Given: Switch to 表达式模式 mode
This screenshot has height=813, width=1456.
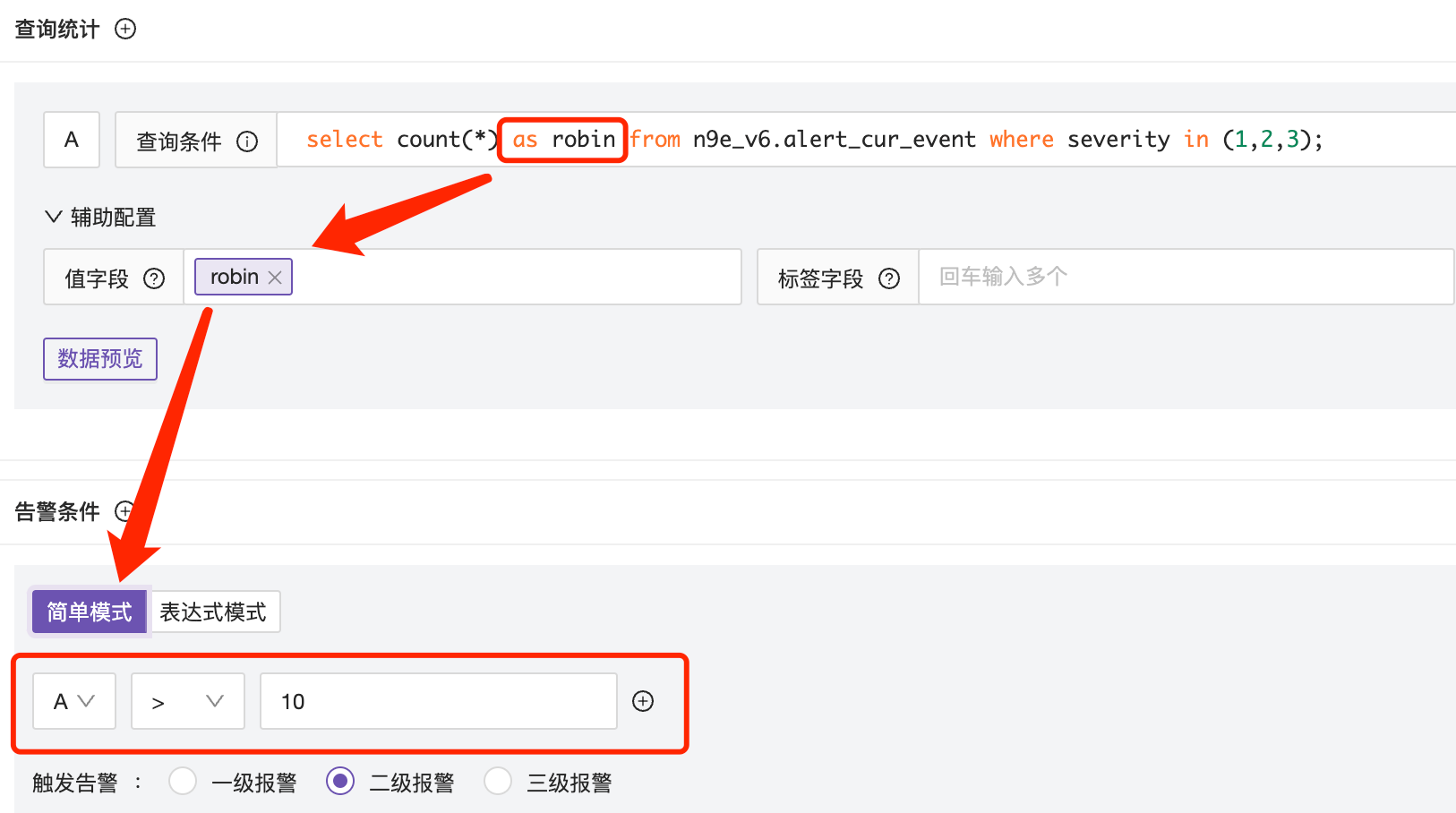Looking at the screenshot, I should 214,612.
